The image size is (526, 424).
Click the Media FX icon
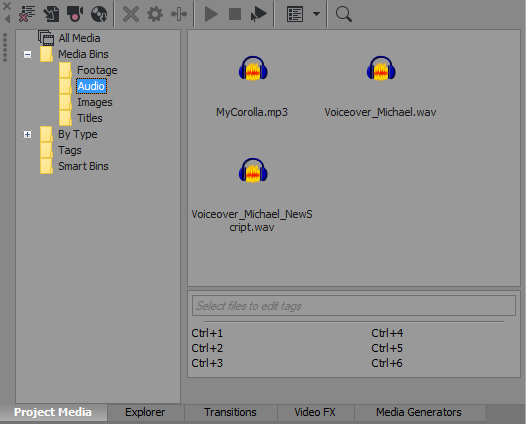(x=179, y=14)
